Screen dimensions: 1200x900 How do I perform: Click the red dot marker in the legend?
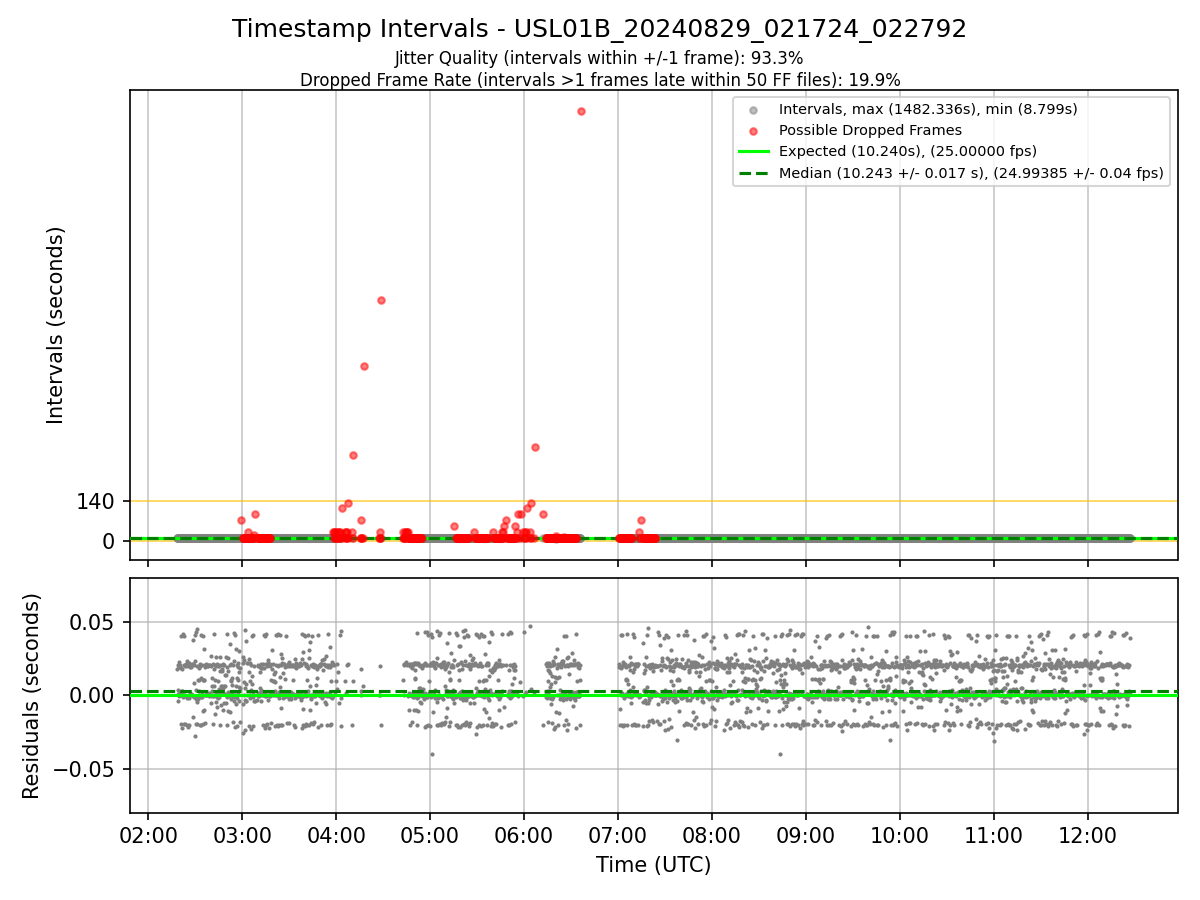pyautogui.click(x=754, y=131)
